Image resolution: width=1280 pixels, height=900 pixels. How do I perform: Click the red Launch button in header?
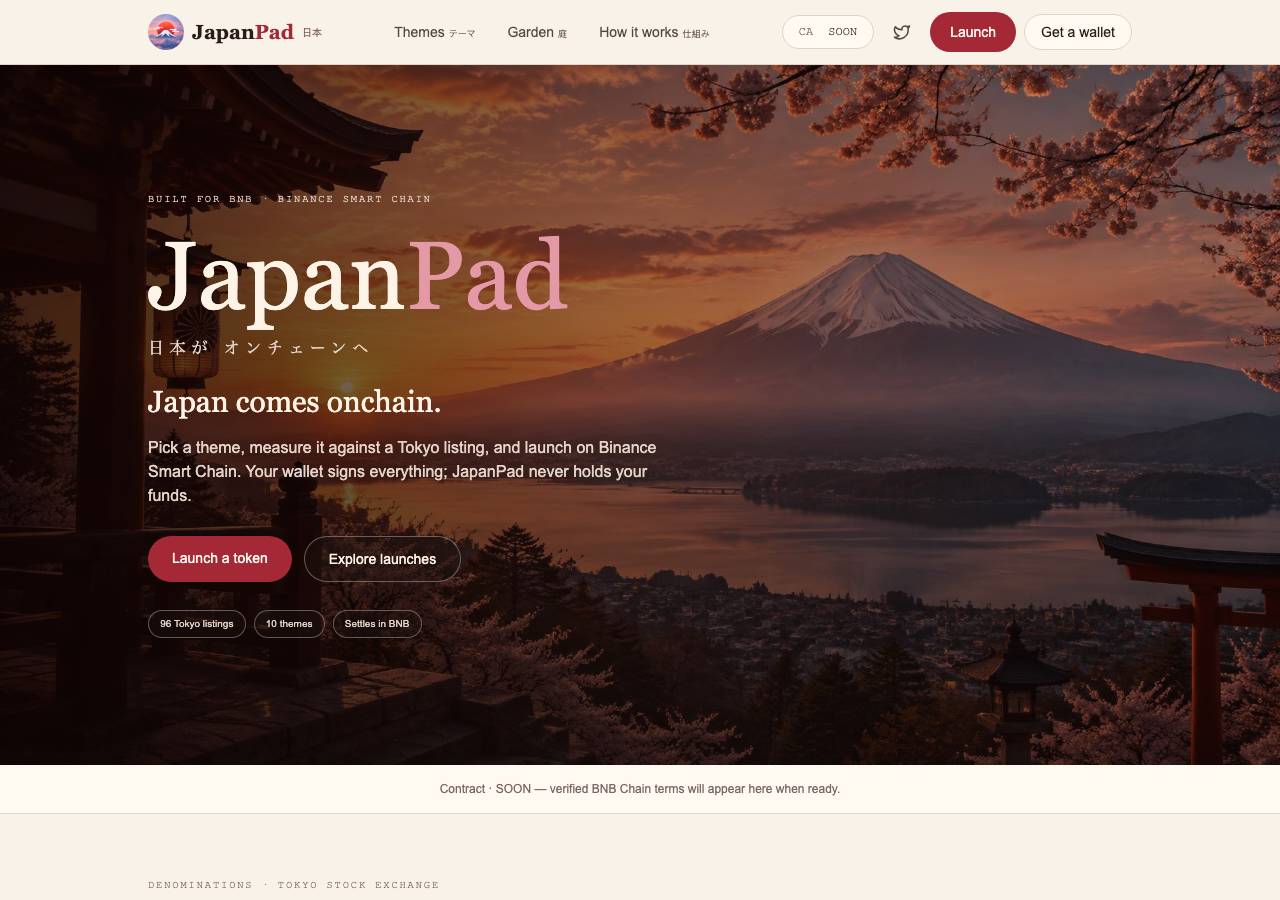[973, 32]
